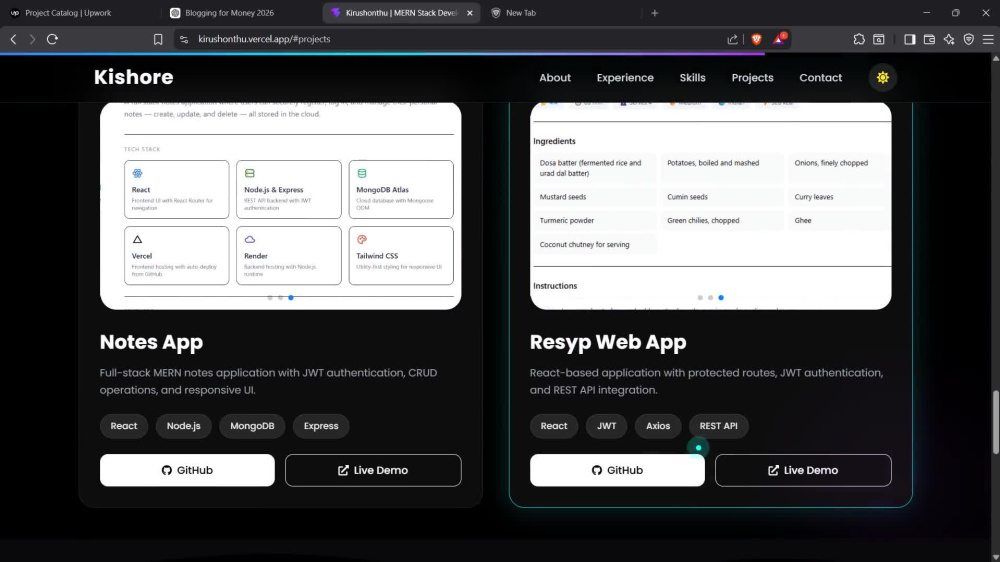Select active third dot on Notes App carousel
This screenshot has width=1000, height=562.
(291, 298)
